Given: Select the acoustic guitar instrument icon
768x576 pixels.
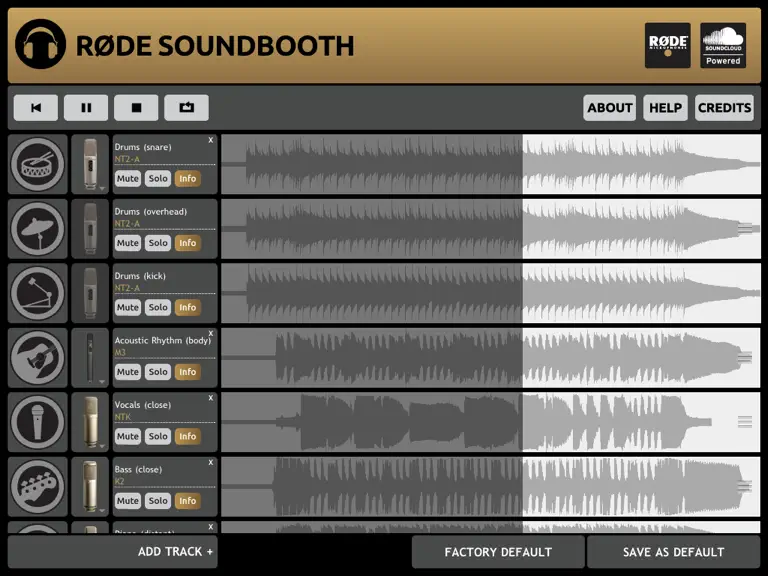Looking at the screenshot, I should pos(38,358).
